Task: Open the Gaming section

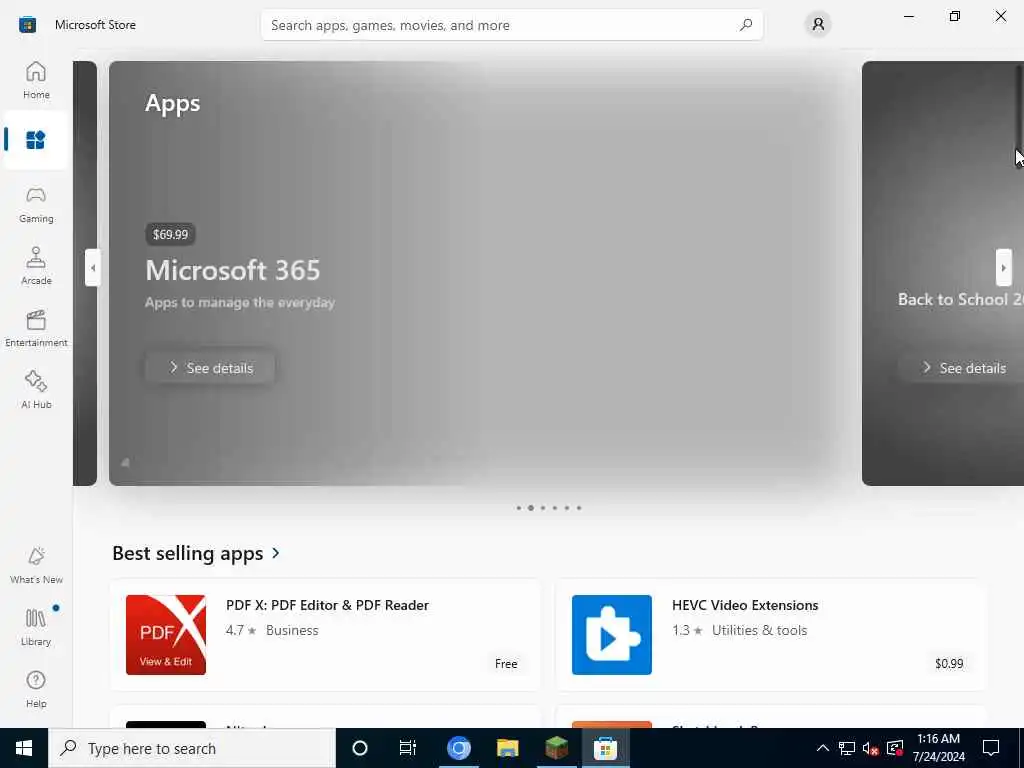Action: (x=36, y=204)
